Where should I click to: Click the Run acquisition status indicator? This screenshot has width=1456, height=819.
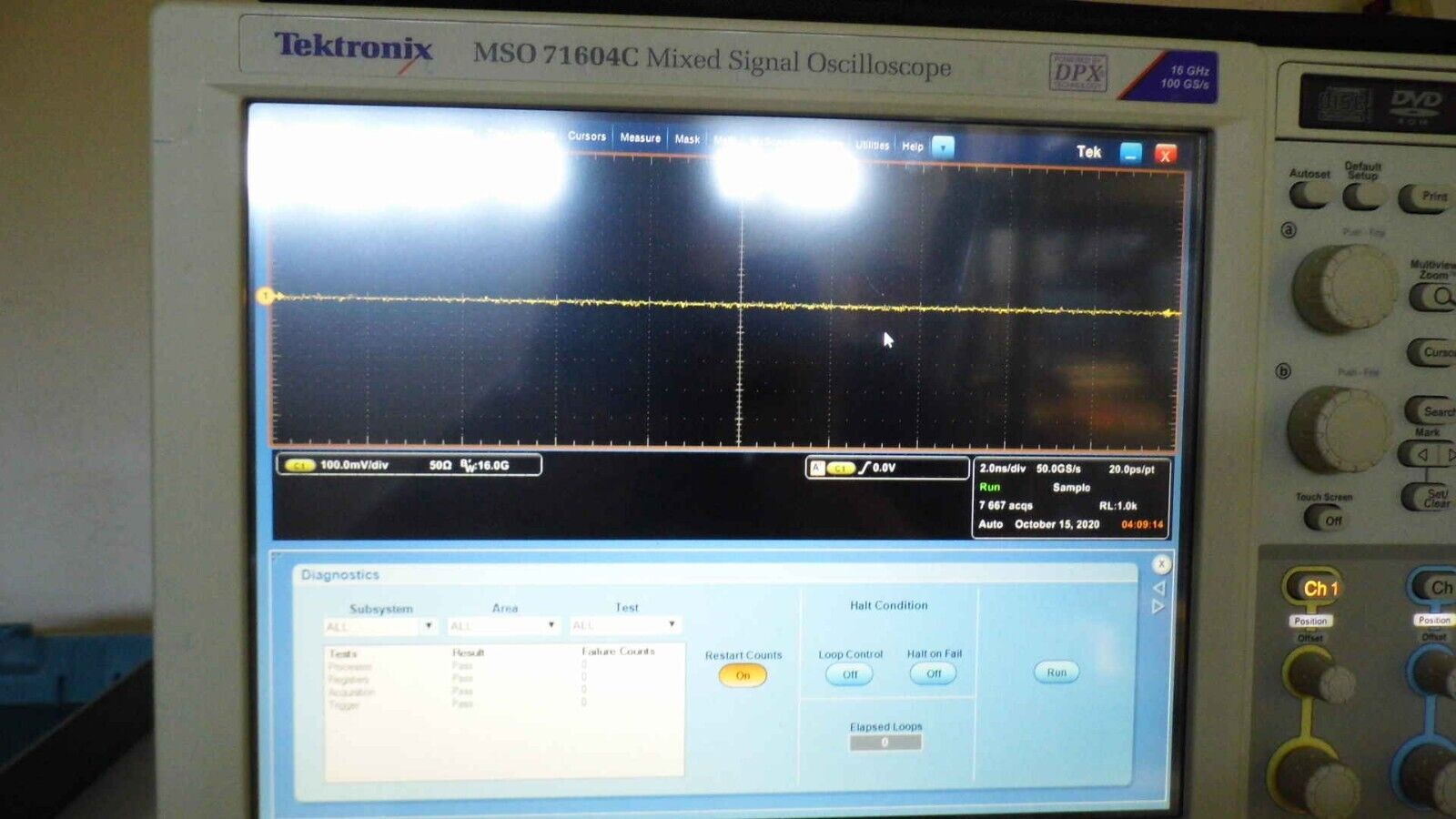(x=989, y=488)
